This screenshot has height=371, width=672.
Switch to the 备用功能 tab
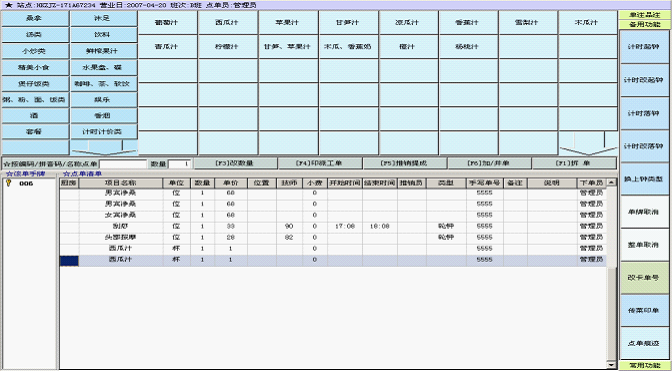tap(644, 25)
